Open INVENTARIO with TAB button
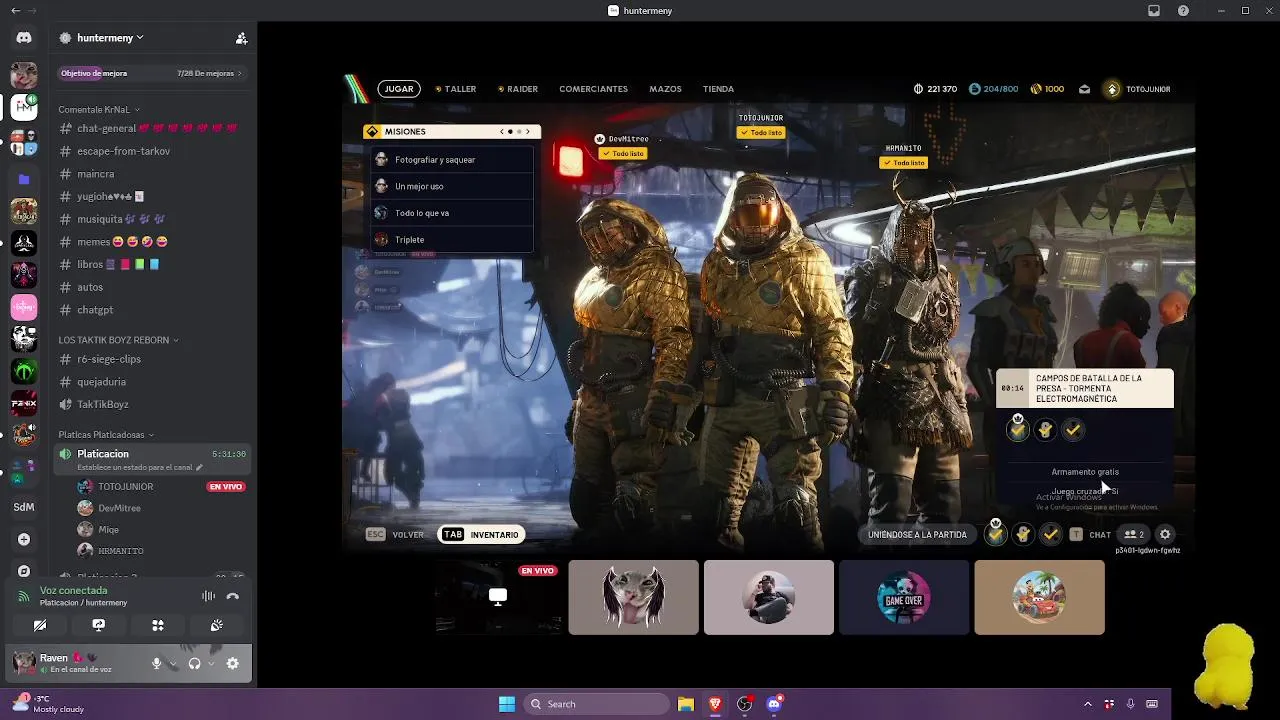The image size is (1280, 720). [482, 535]
